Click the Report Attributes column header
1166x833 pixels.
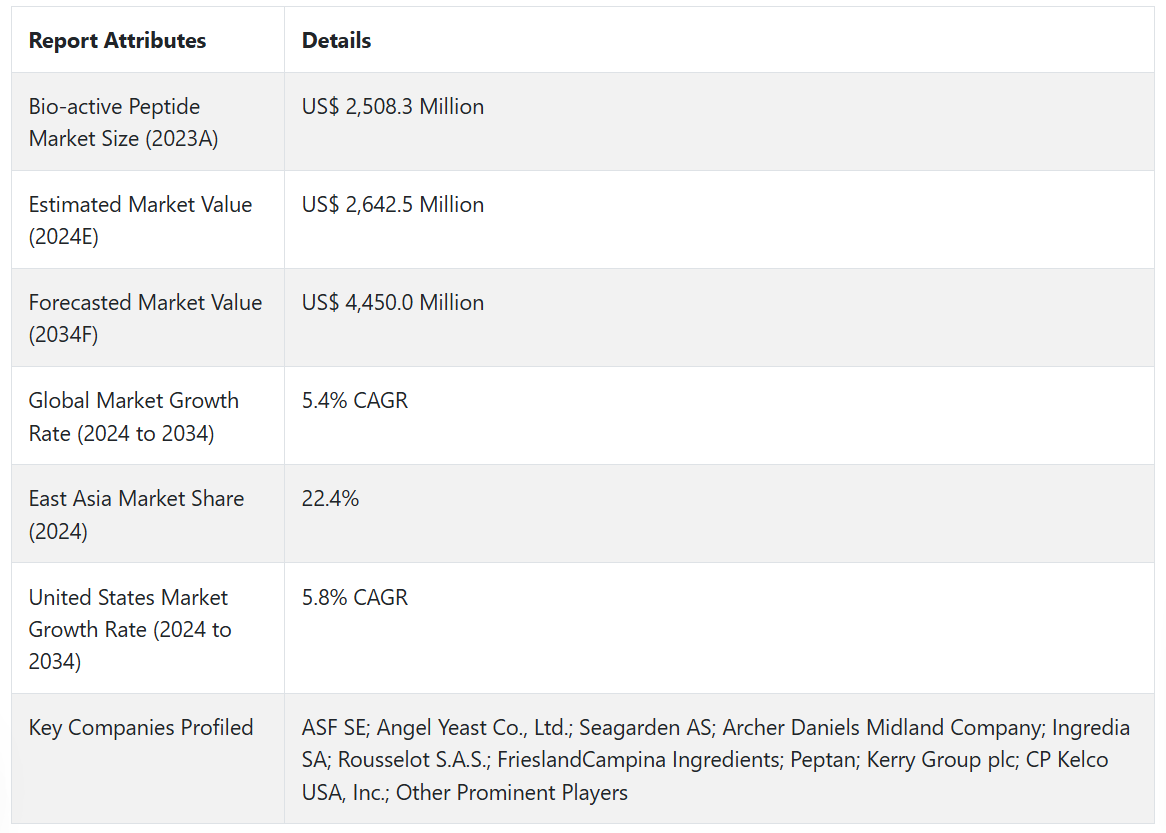117,41
